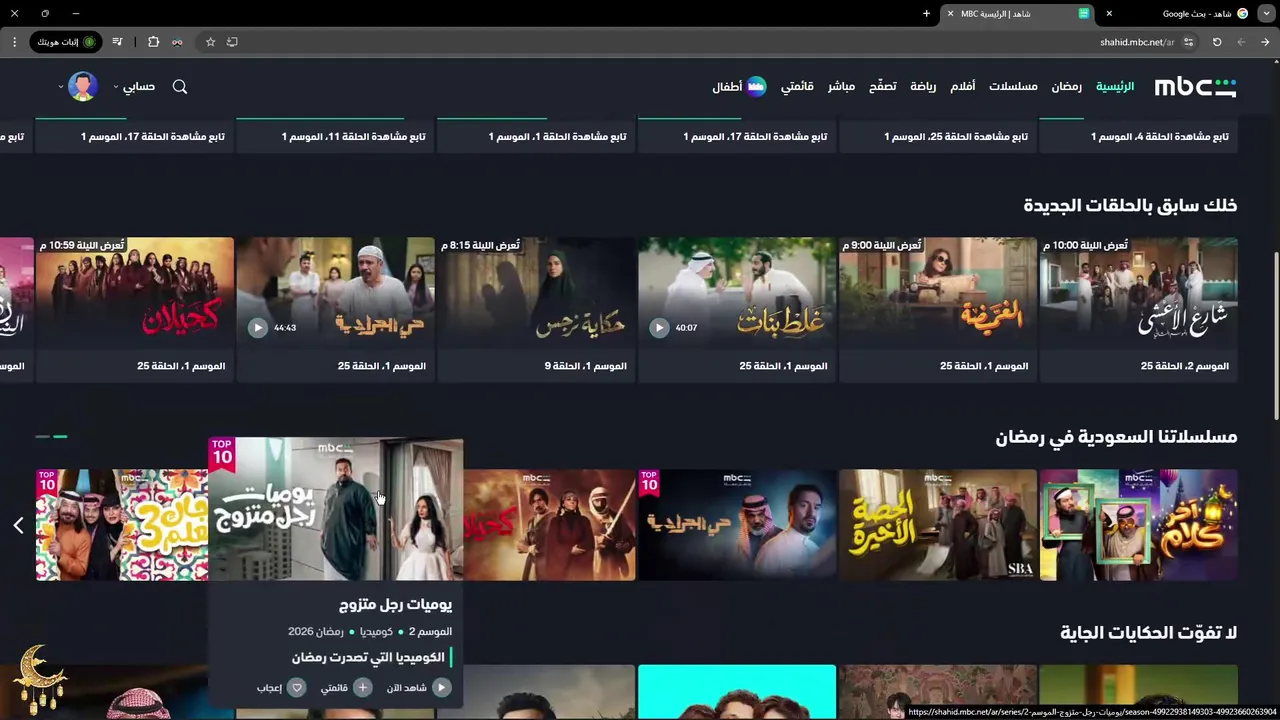Viewport: 1280px width, 720px height.
Task: Select the green active carousel indicator dash
Action: (x=60, y=437)
